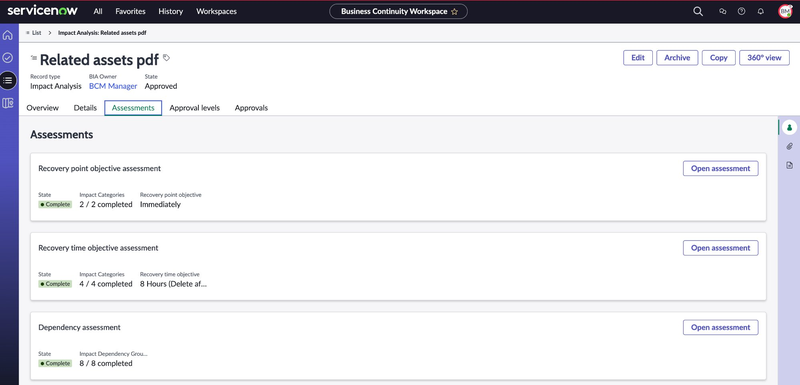Open the attachments paperclip icon
The width and height of the screenshot is (800, 385).
[789, 146]
